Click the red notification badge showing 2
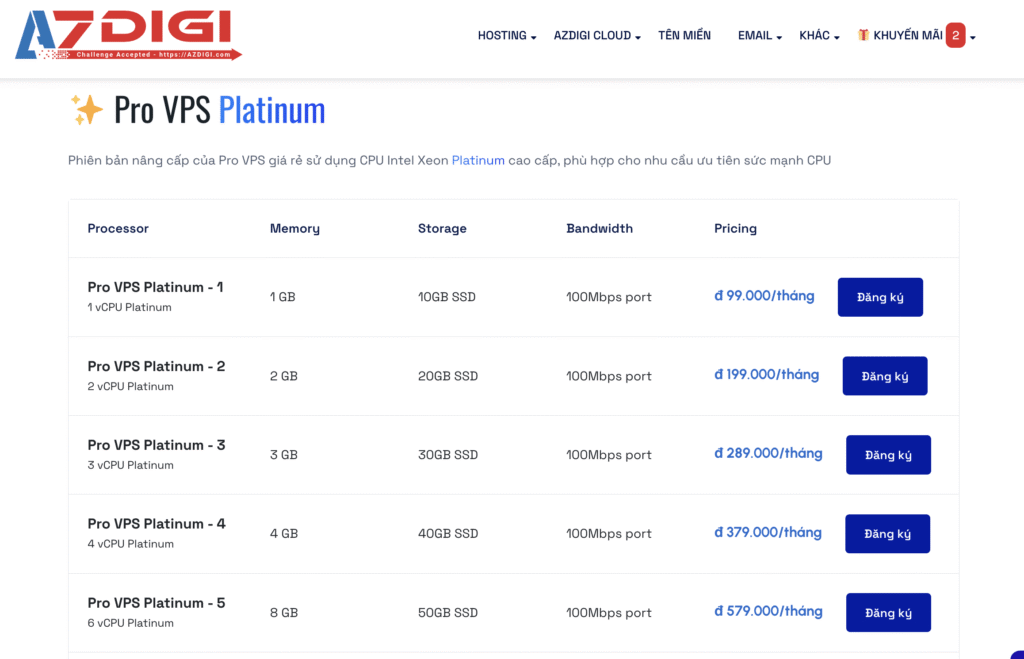The image size is (1024, 659). pyautogui.click(x=955, y=35)
